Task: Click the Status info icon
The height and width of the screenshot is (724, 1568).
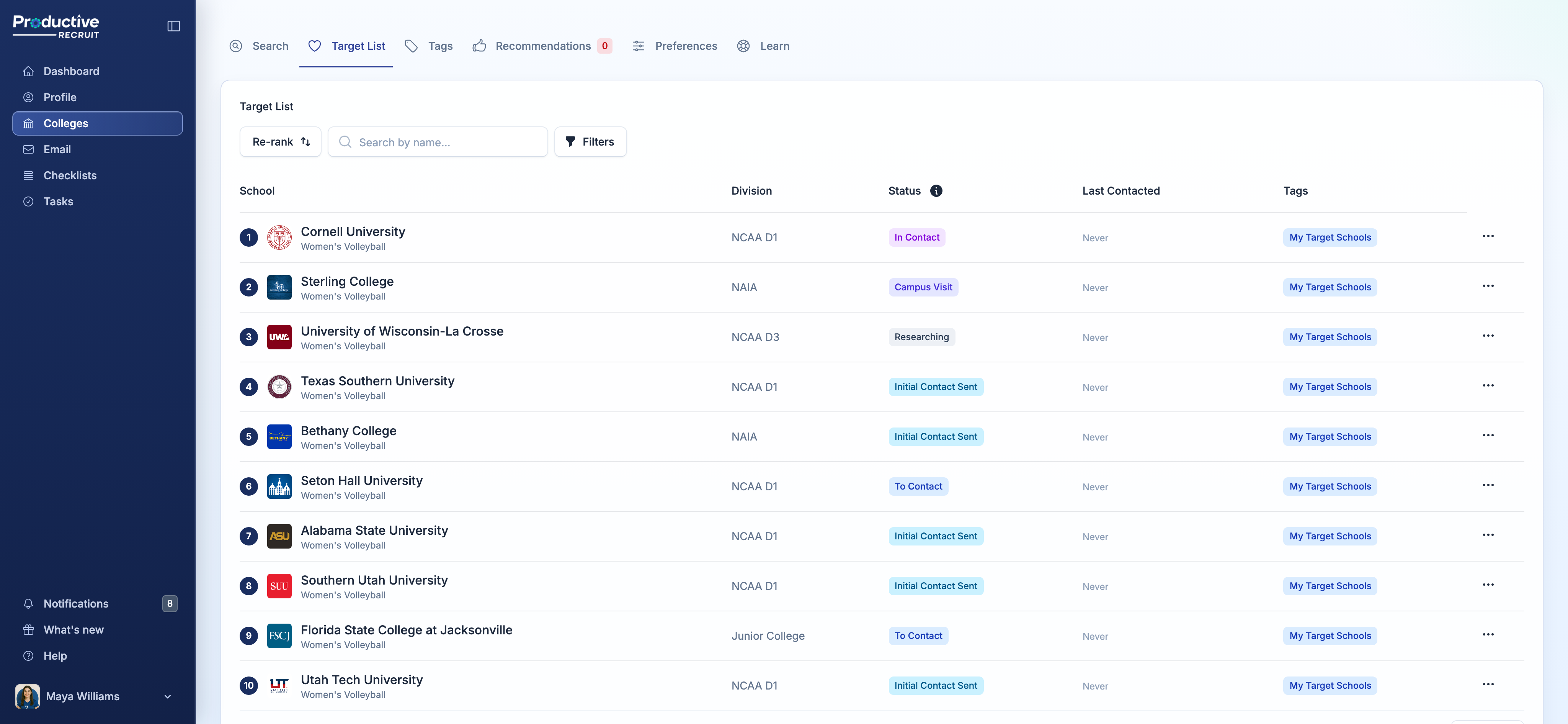Action: [x=936, y=191]
